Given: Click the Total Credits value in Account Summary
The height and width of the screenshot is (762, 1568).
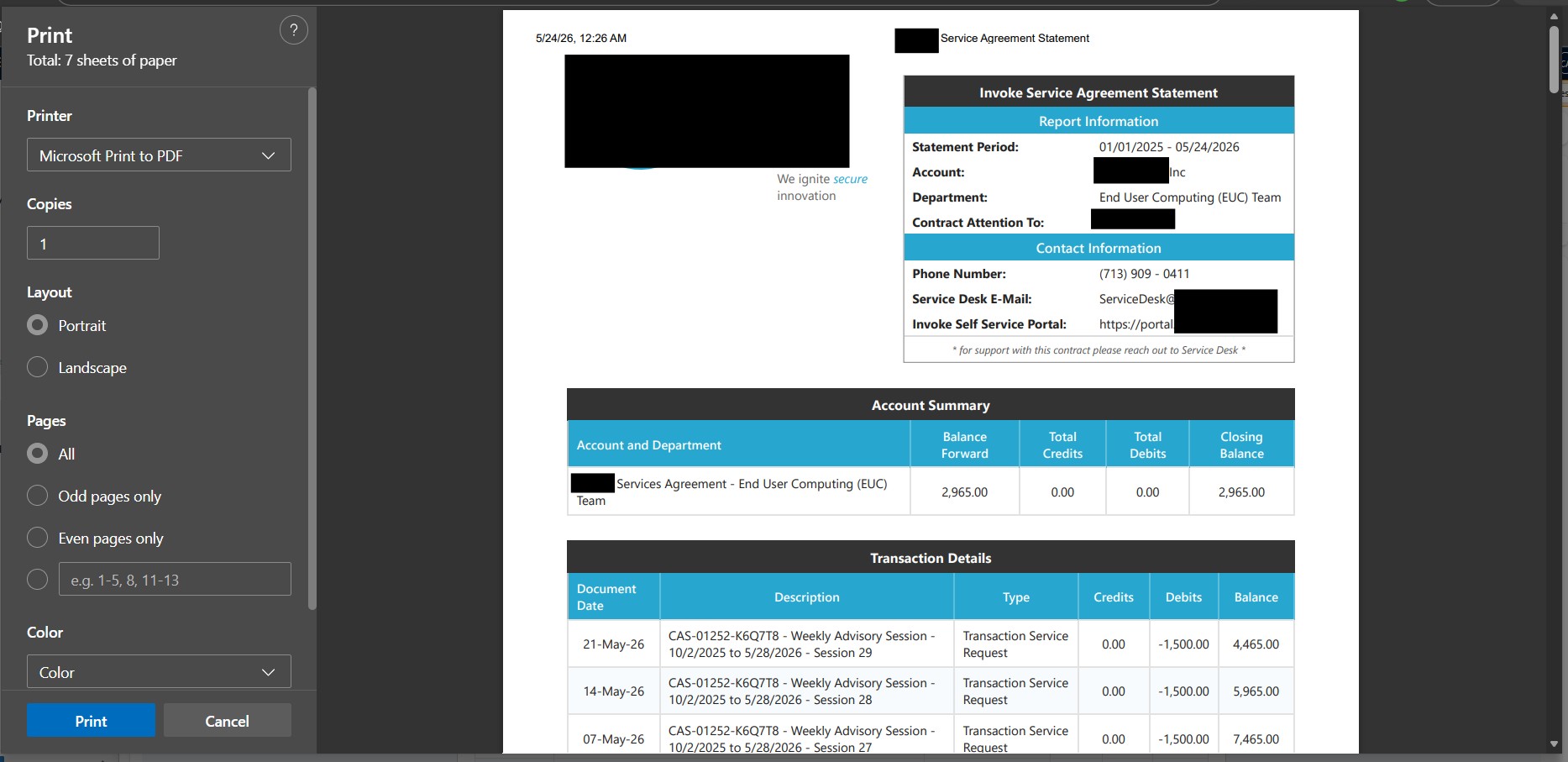Looking at the screenshot, I should pos(1062,492).
